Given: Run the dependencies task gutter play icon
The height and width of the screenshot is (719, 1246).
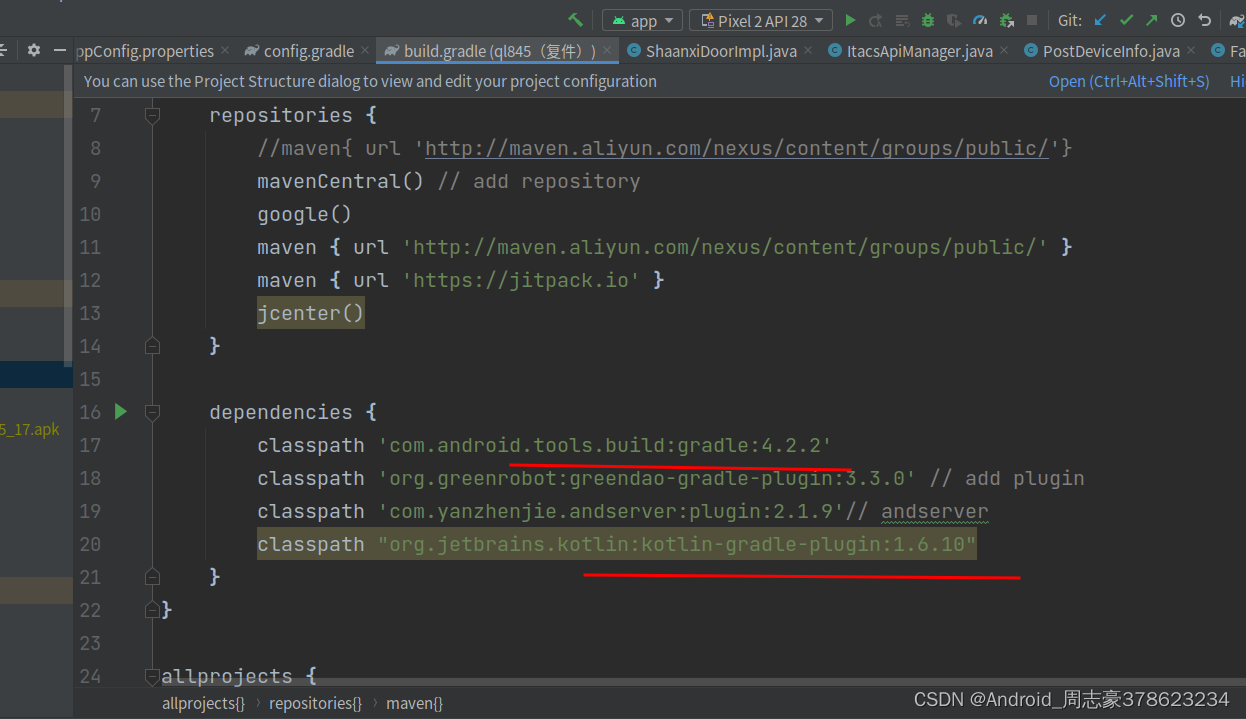Looking at the screenshot, I should [121, 411].
